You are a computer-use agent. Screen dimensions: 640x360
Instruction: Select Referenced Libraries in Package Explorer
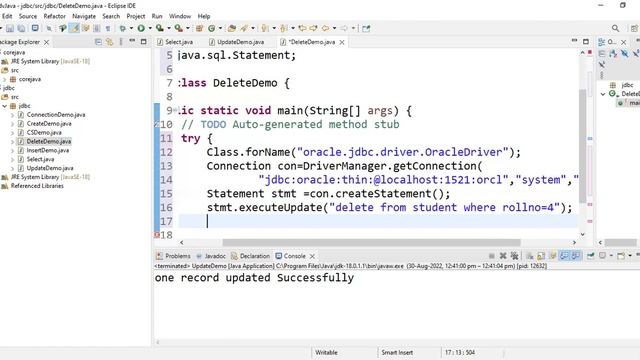(x=37, y=186)
